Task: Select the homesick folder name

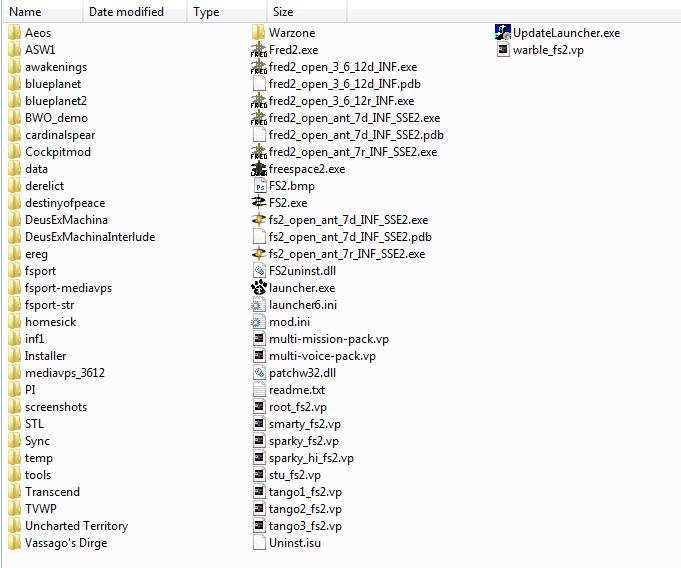Action: pos(50,322)
